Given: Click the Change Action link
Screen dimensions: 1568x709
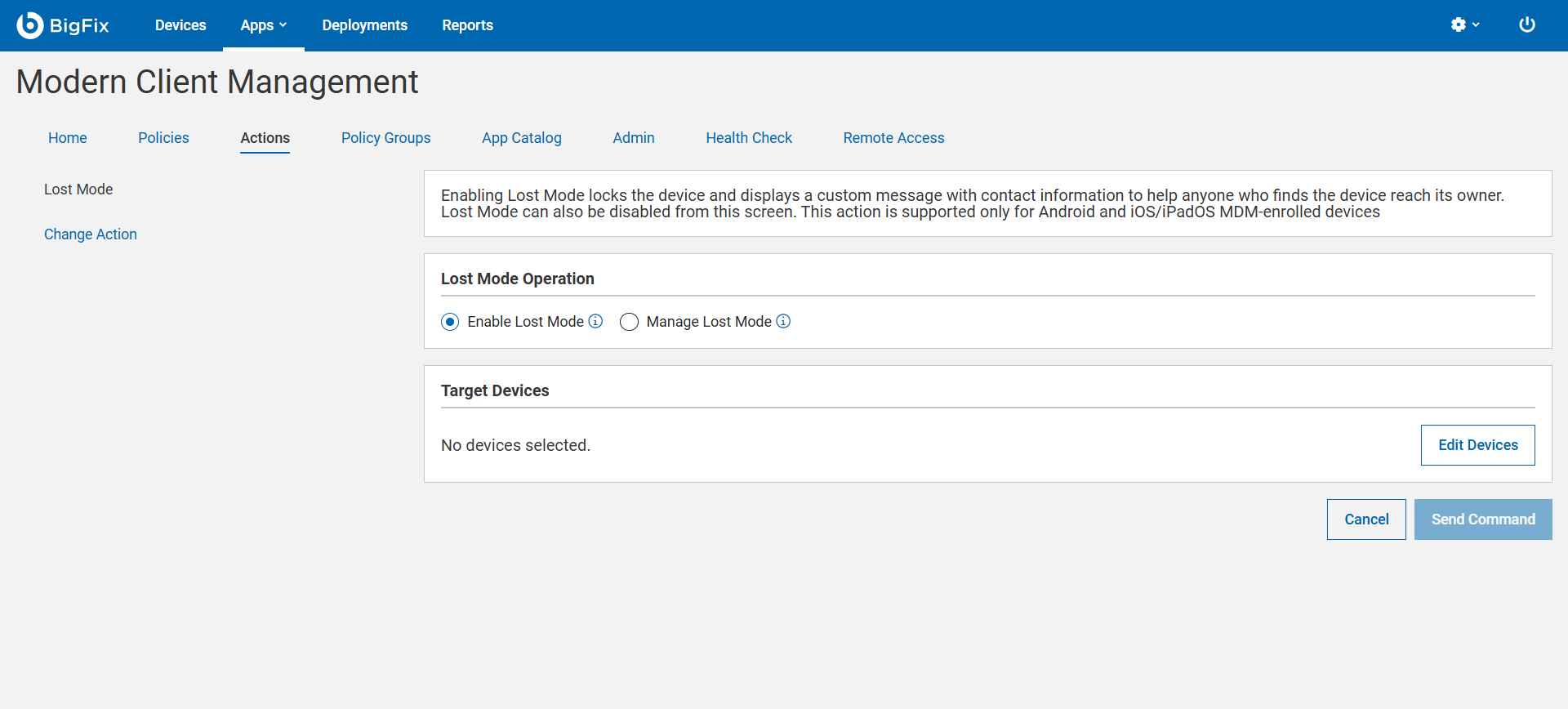Looking at the screenshot, I should [x=91, y=234].
